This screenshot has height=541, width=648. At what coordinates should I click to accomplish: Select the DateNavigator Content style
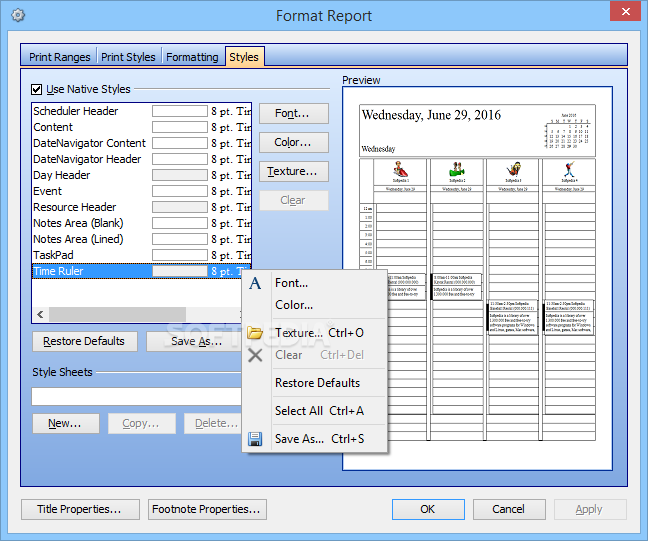coord(141,143)
